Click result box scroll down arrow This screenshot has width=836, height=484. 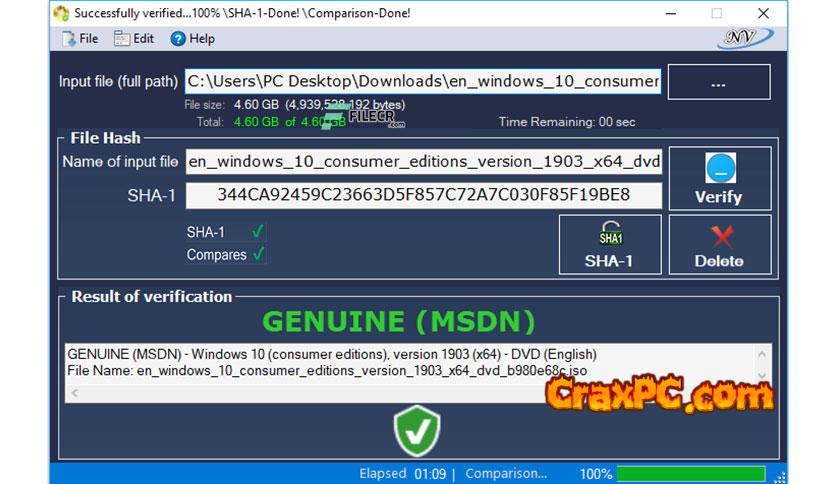pyautogui.click(x=762, y=375)
